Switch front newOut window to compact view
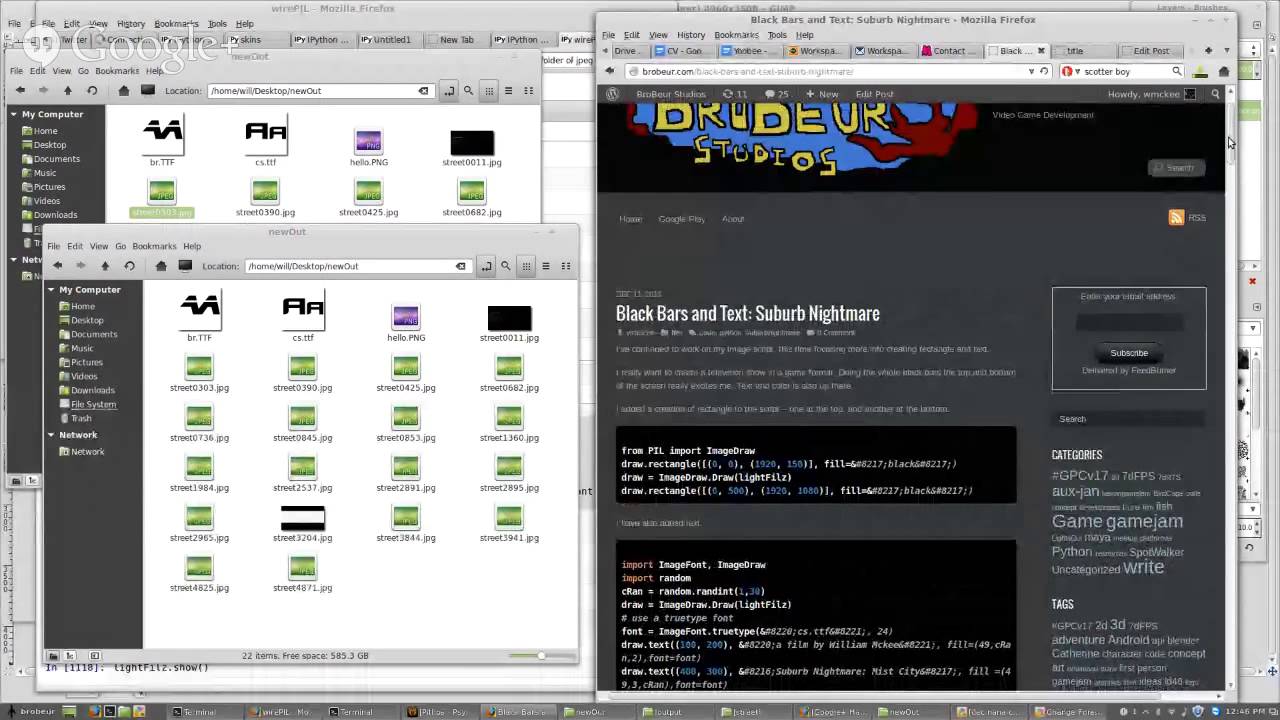Viewport: 1280px width, 720px height. click(x=566, y=266)
